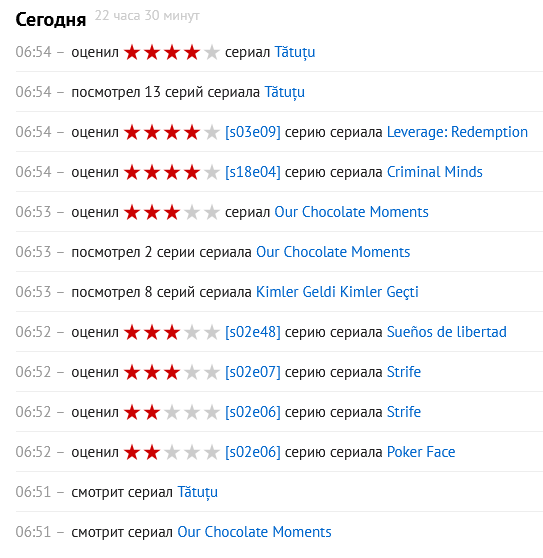This screenshot has width=543, height=558.
Task: Click the third grey star in the Poker Face row
Action: point(172,453)
